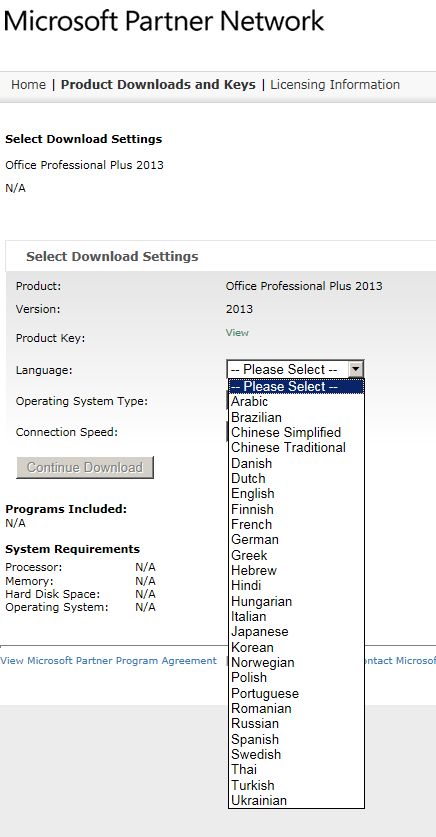This screenshot has height=837, width=436.
Task: Choose '-- Please Select --' highlighted option
Action: pos(296,386)
